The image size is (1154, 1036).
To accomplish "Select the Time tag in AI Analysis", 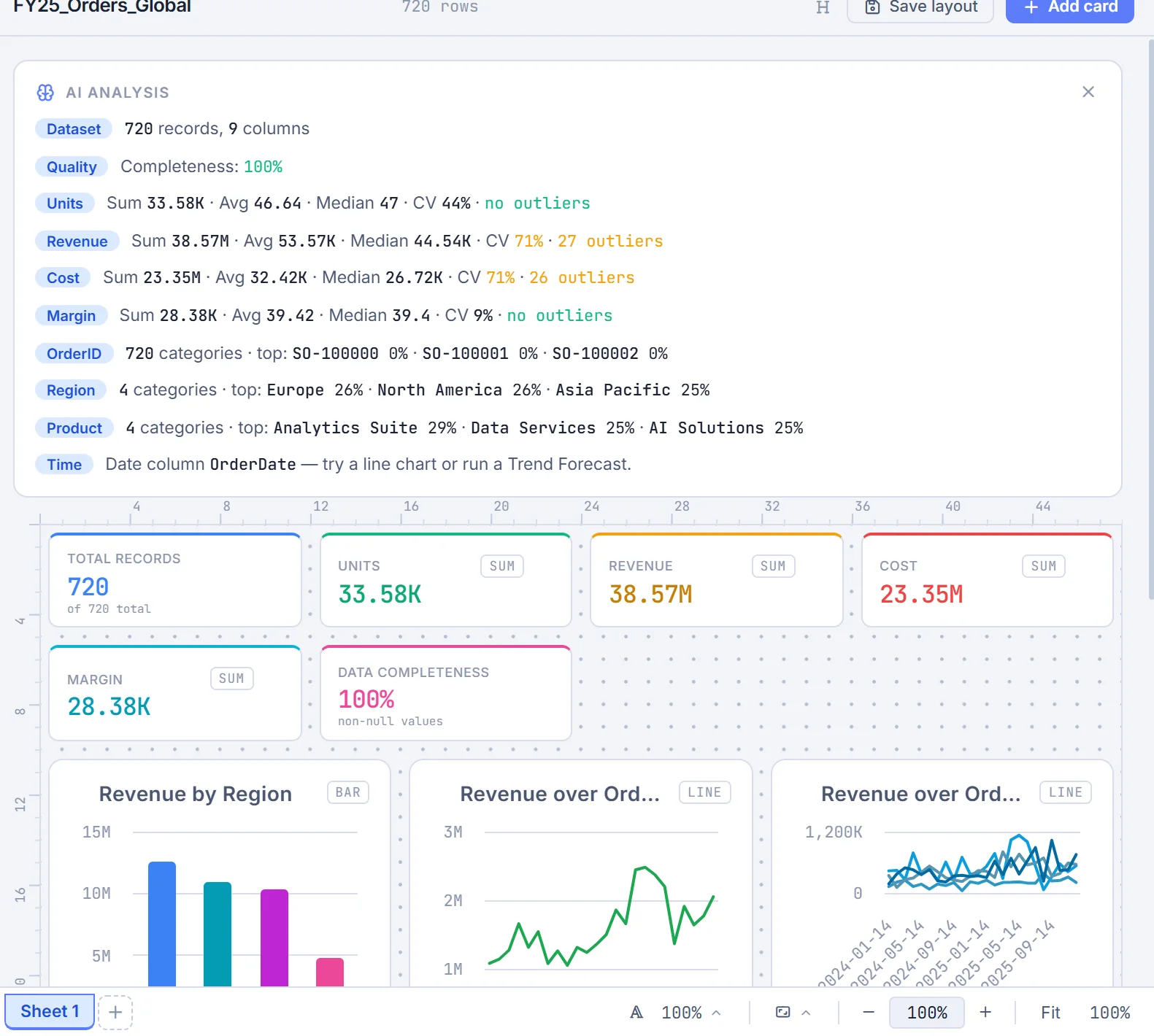I will tap(64, 465).
